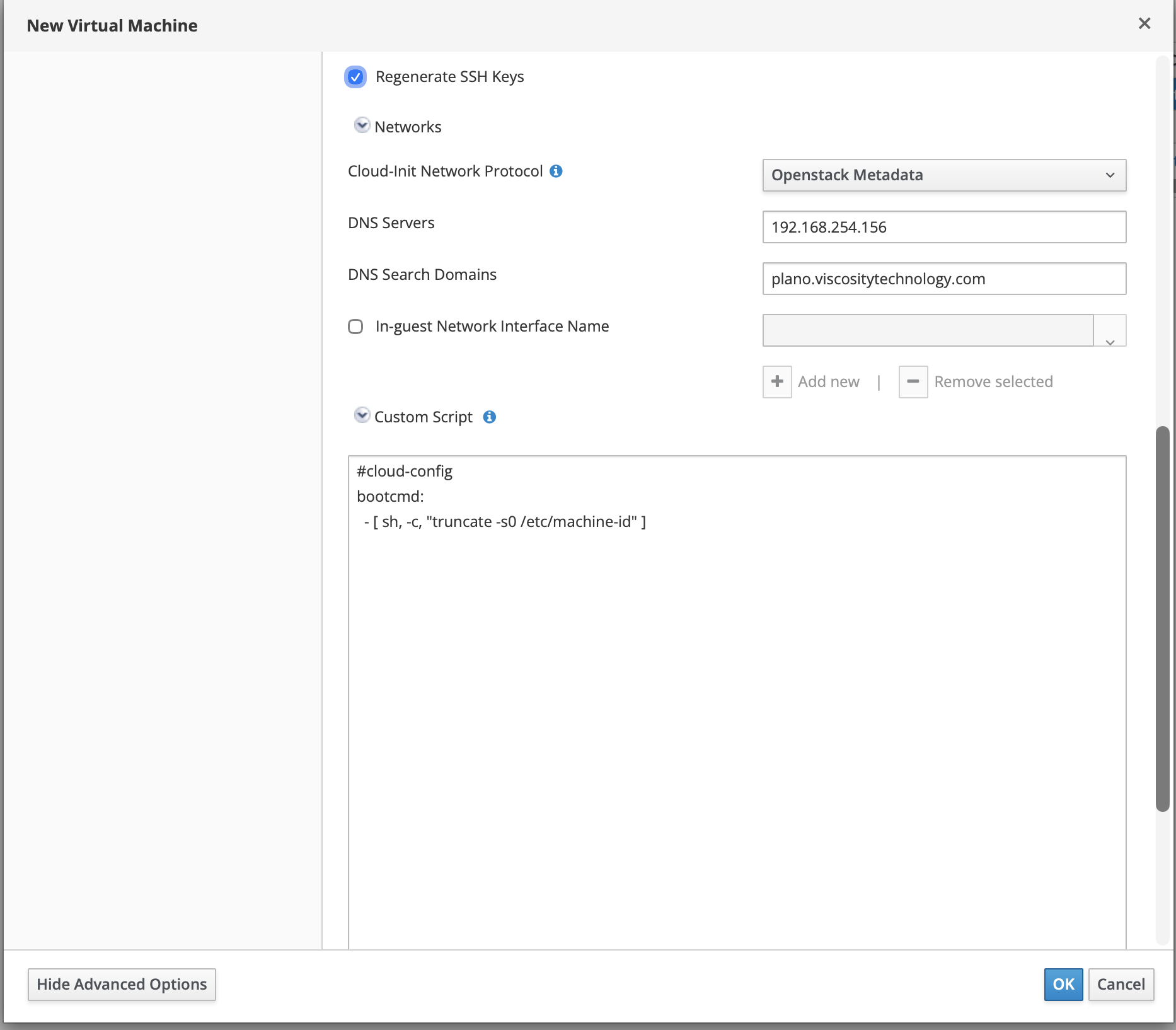1176x1030 pixels.
Task: Click the DNS Servers label
Action: pyautogui.click(x=391, y=223)
